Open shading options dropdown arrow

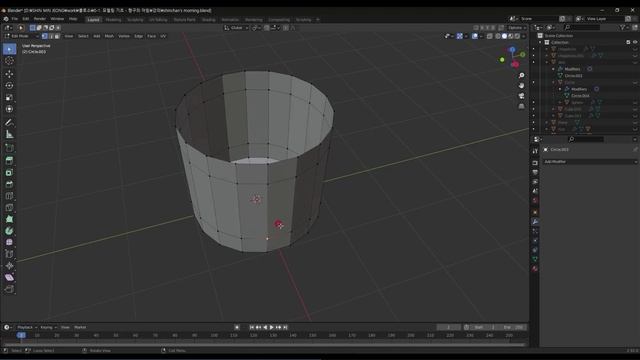524,36
